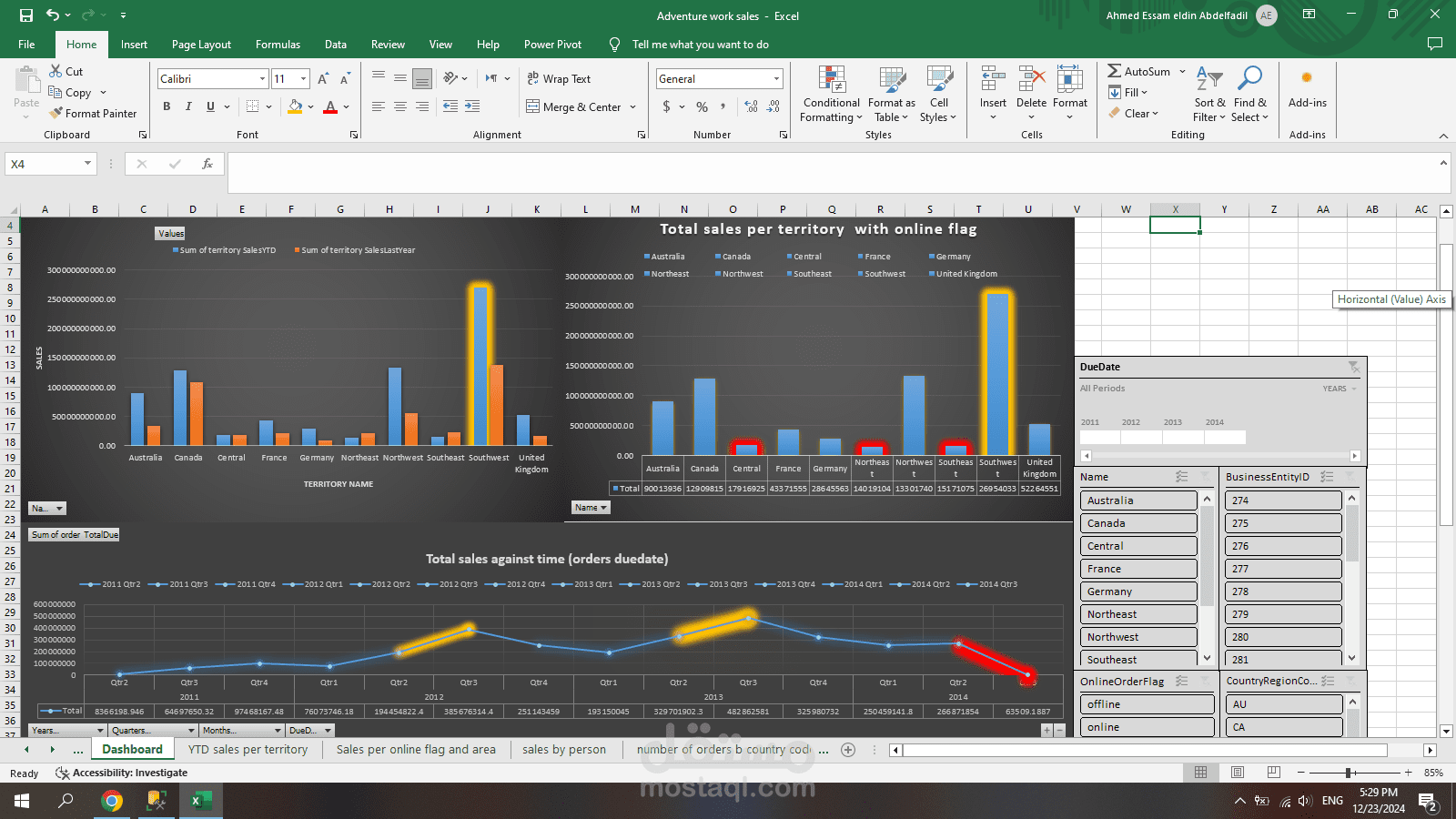Filter the Name slicer by Germany
Image resolution: width=1456 pixels, height=819 pixels.
[1138, 591]
